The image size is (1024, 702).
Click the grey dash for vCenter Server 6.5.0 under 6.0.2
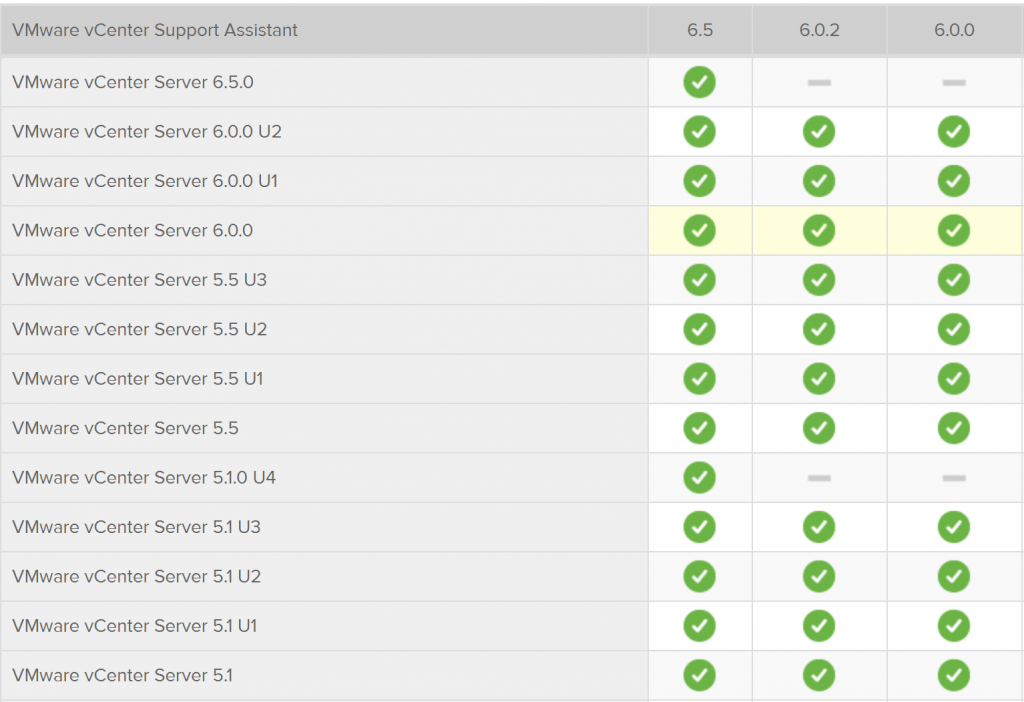coord(819,83)
